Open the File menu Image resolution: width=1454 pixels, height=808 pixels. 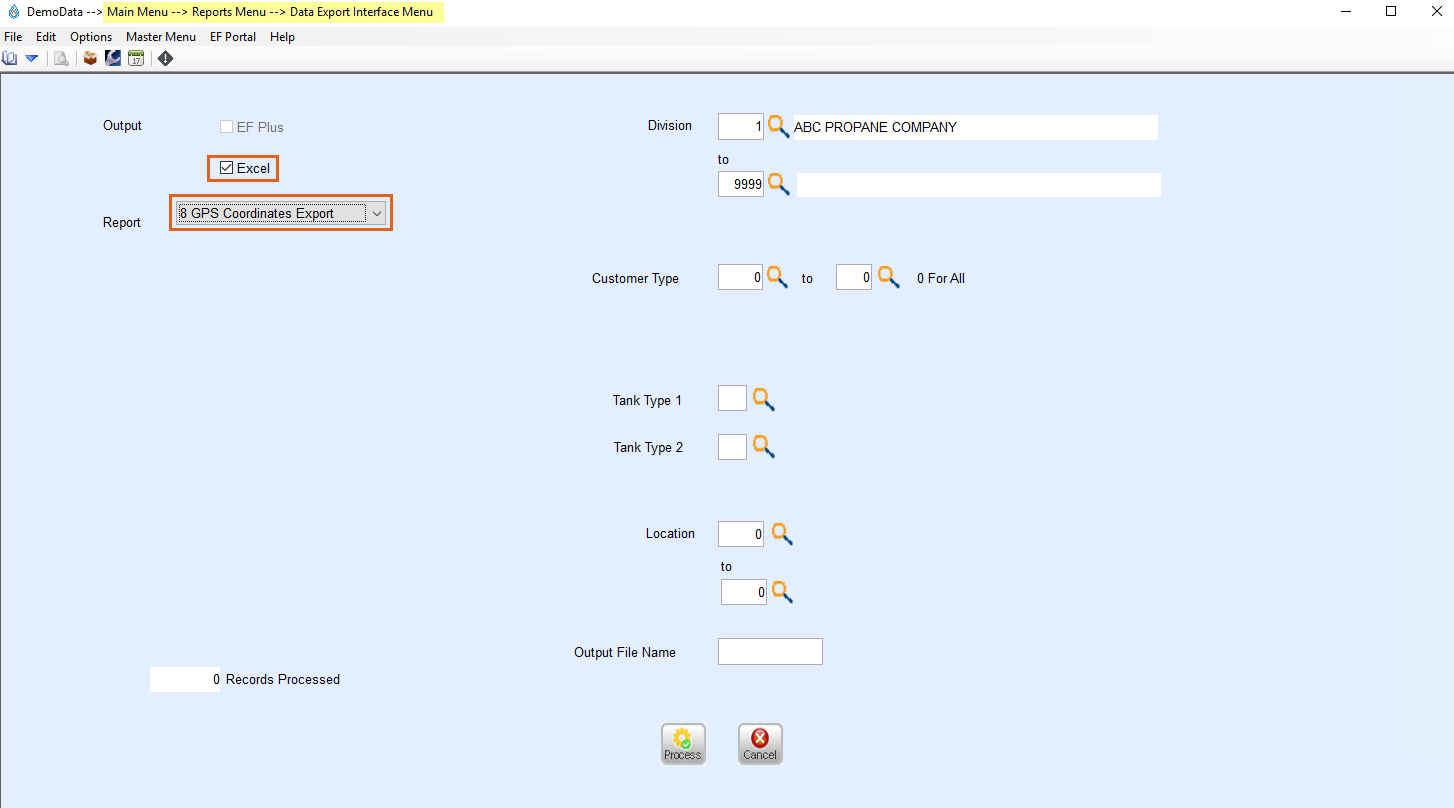tap(13, 37)
